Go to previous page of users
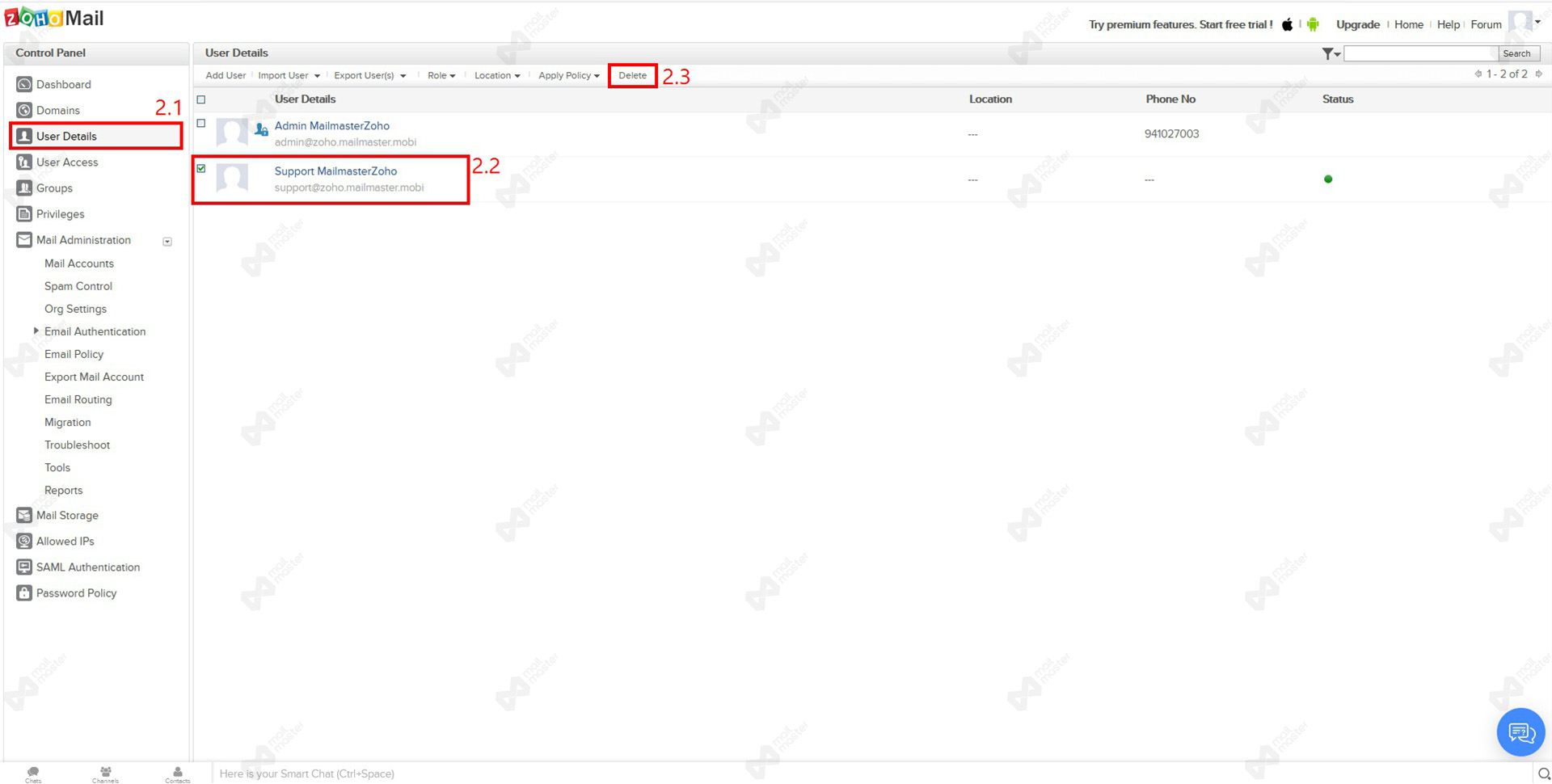1552x784 pixels. [x=1478, y=74]
